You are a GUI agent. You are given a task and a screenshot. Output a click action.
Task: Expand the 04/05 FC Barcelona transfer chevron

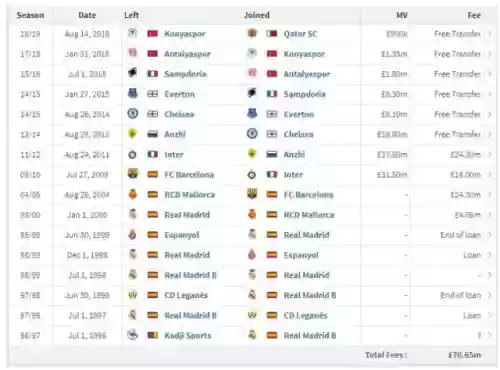[x=490, y=195]
